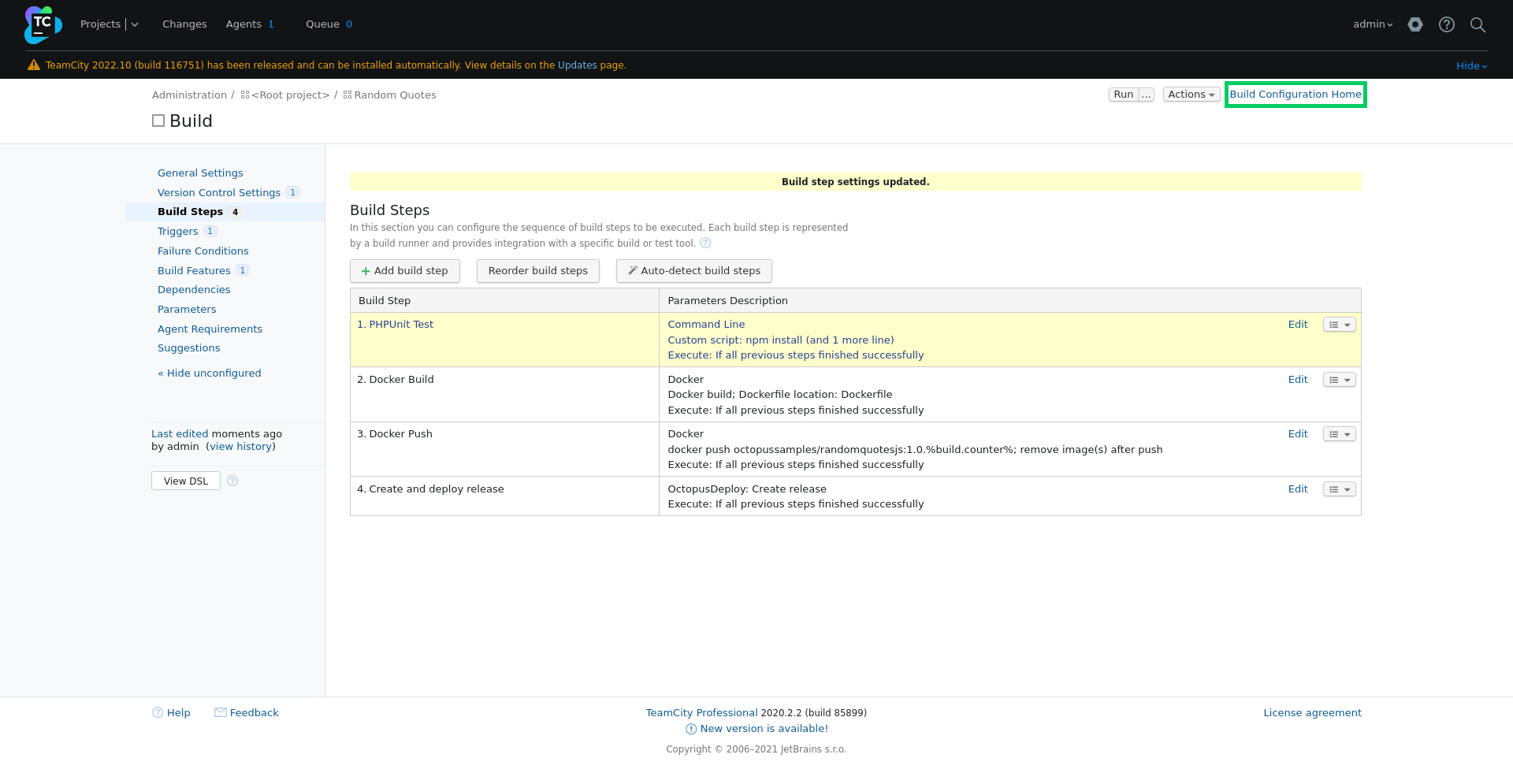1513x784 pixels.
Task: Click the Random Quotes breadcrumb project icon
Action: coord(348,95)
